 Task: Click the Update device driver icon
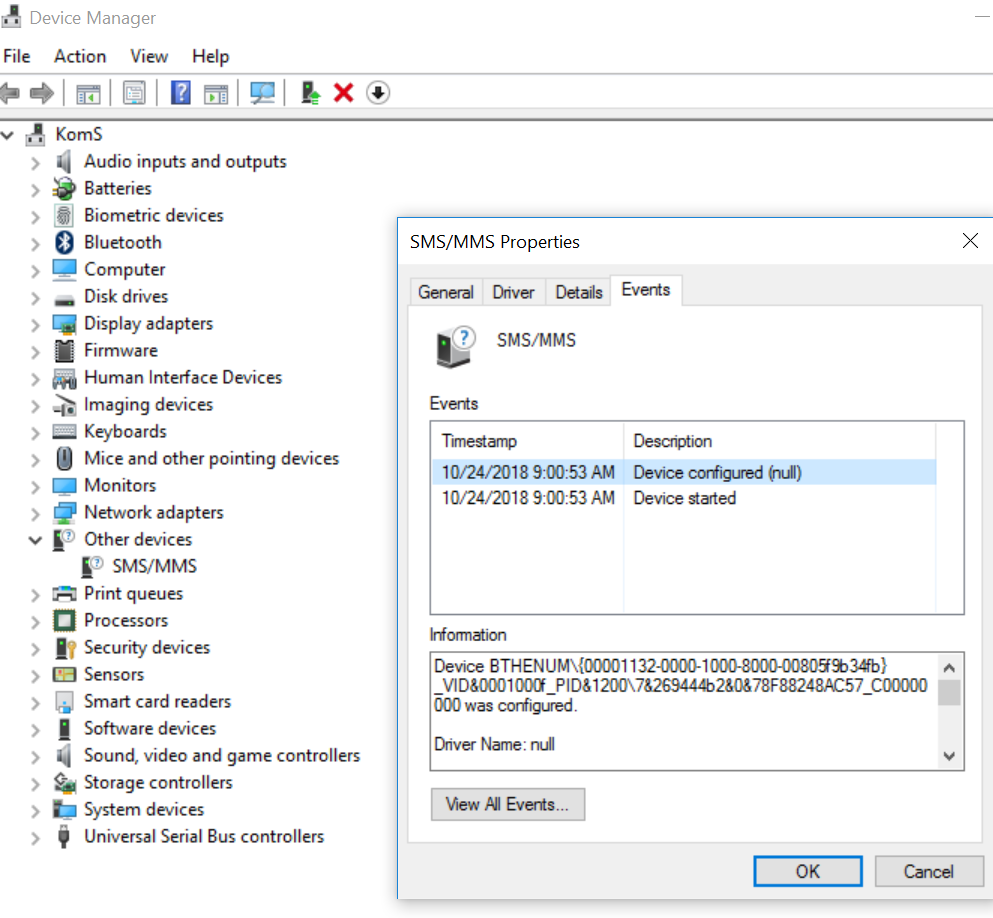coord(311,93)
